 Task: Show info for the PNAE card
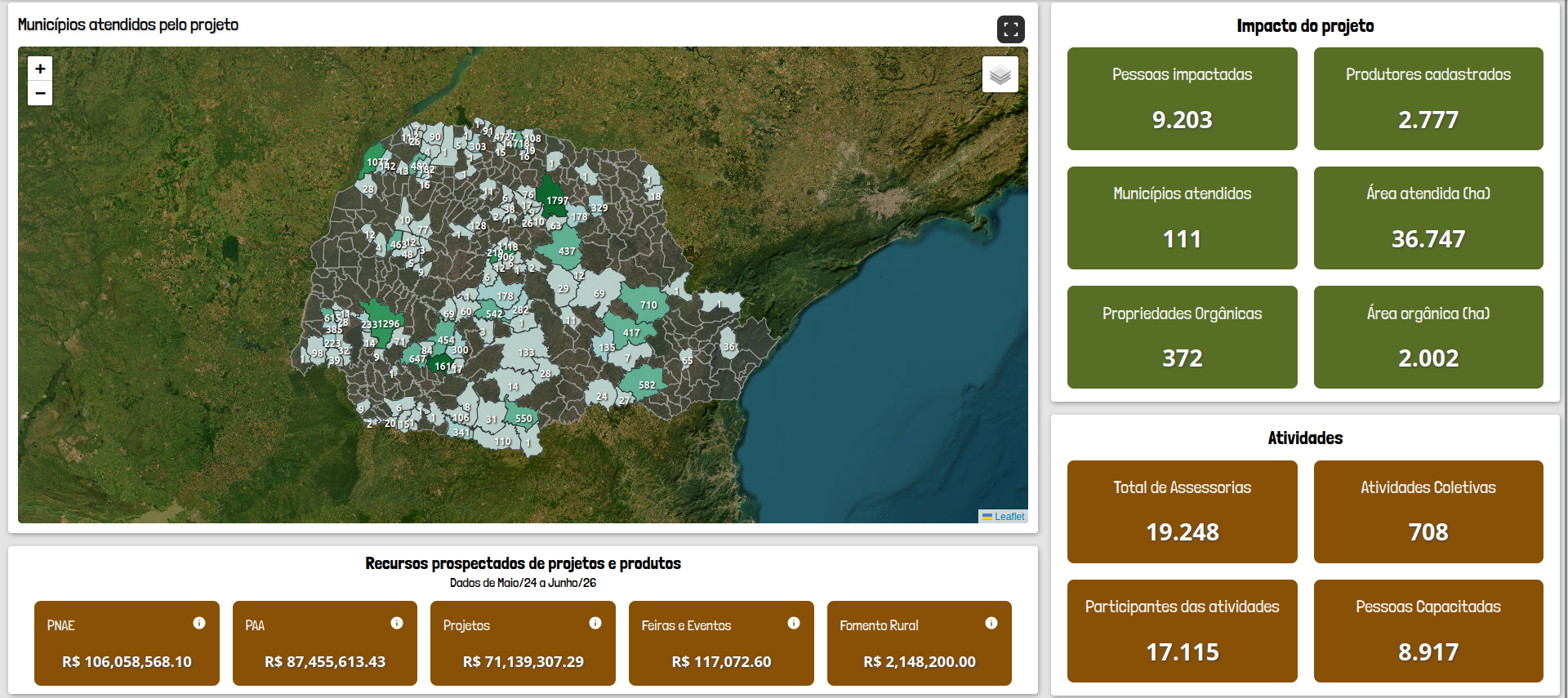tap(199, 623)
